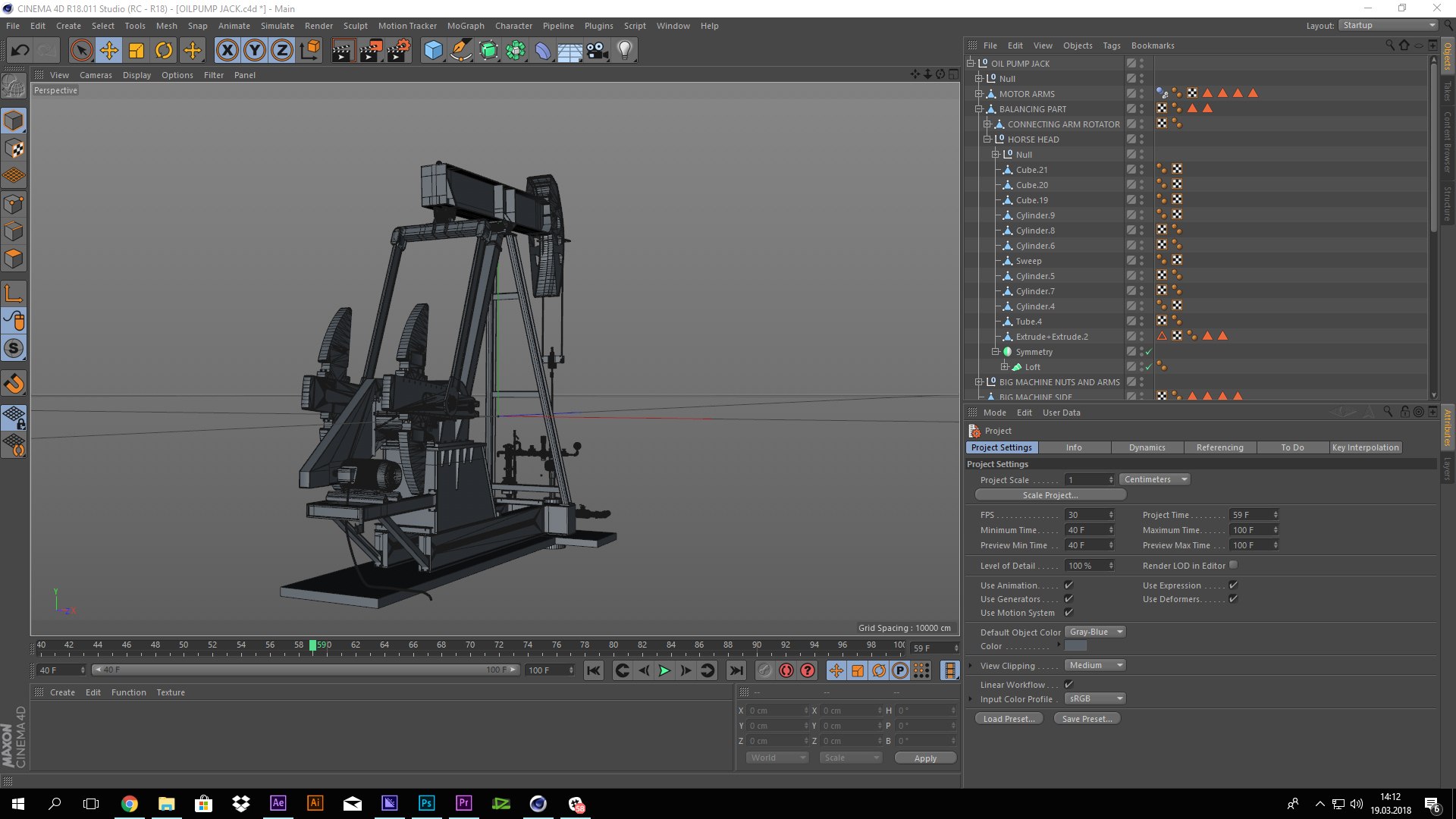Open Input Color Profile dropdown

click(1095, 698)
